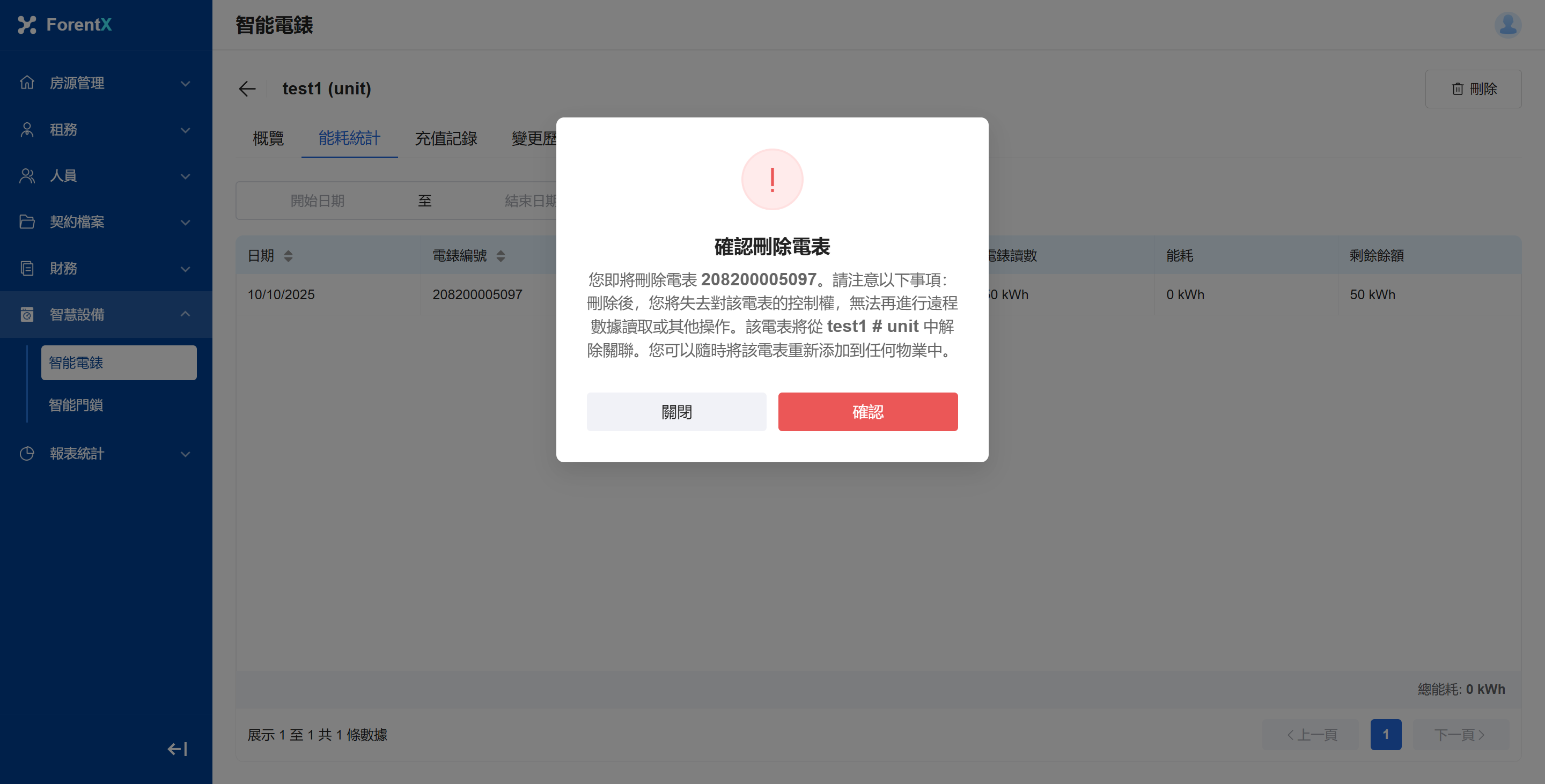
Task: Open the user avatar profile icon
Action: tap(1507, 25)
